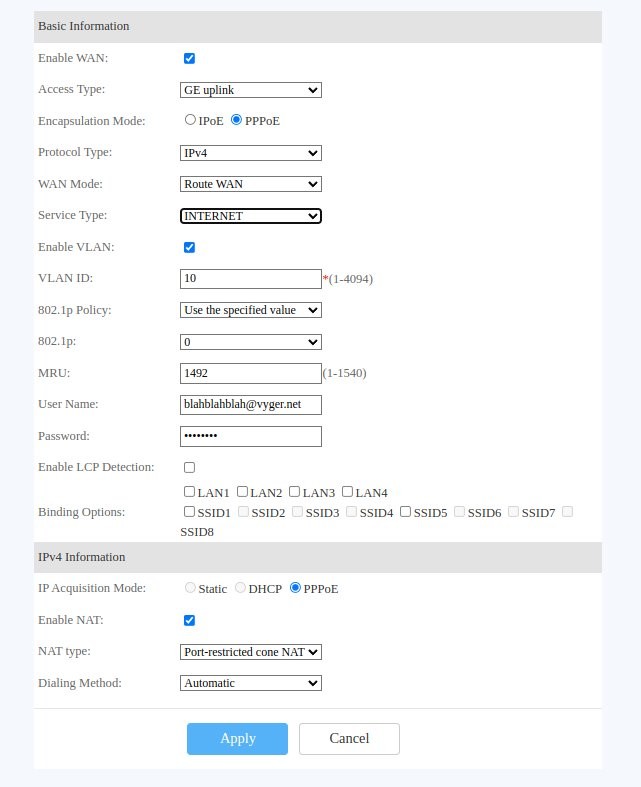This screenshot has width=641, height=787.
Task: Open the Access Type dropdown
Action: point(251,90)
